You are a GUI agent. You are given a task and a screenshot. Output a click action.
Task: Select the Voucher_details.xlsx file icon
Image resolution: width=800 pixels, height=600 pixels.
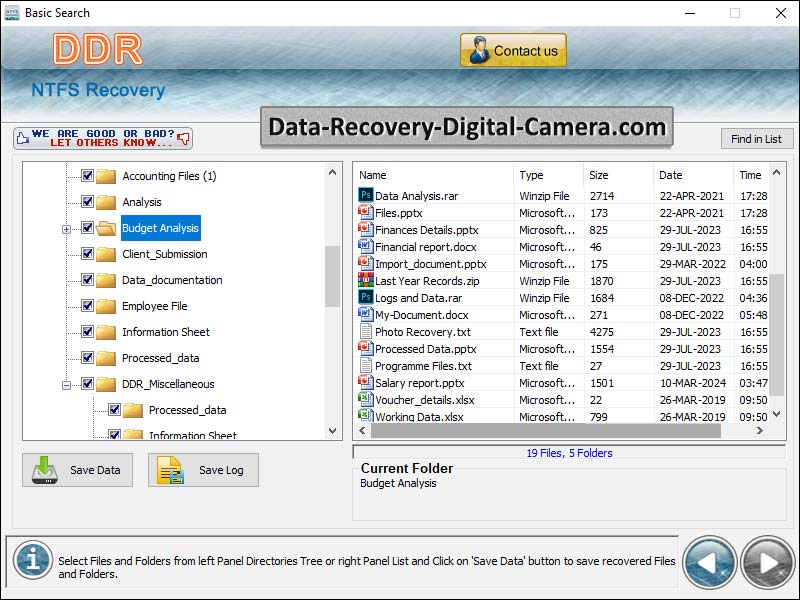coord(365,400)
